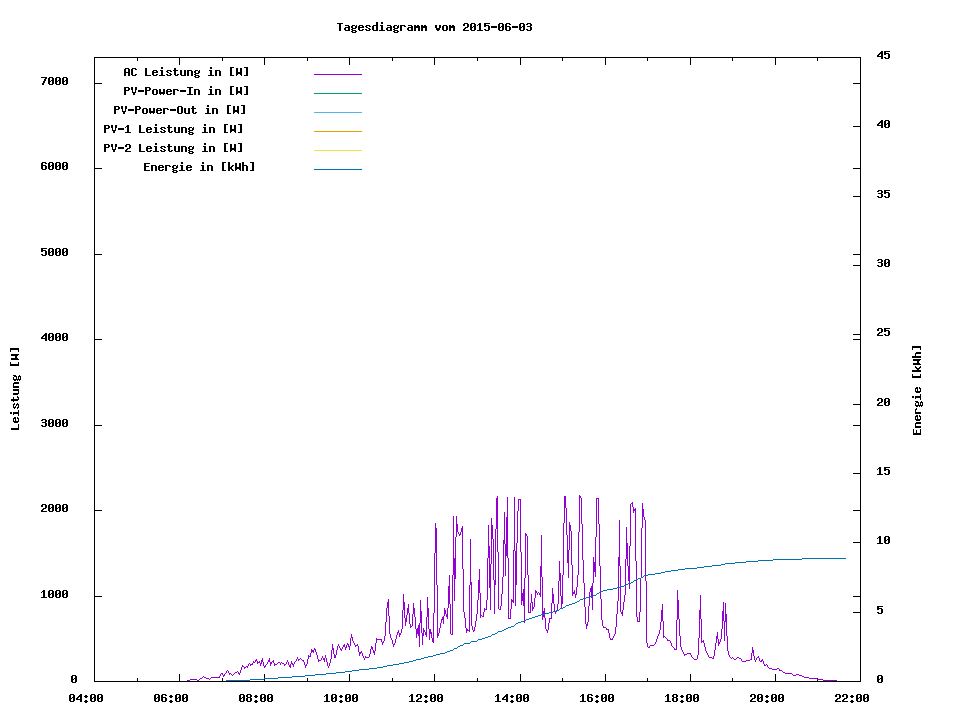Click the PV-1 Leistung in [W] legend label

click(x=173, y=129)
